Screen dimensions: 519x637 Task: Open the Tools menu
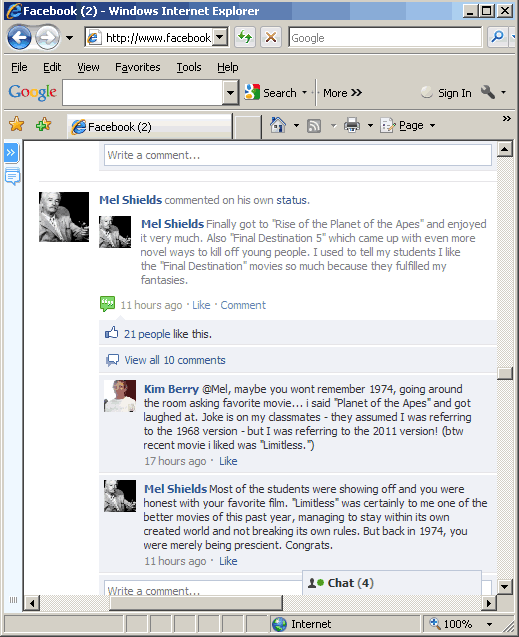(x=188, y=67)
